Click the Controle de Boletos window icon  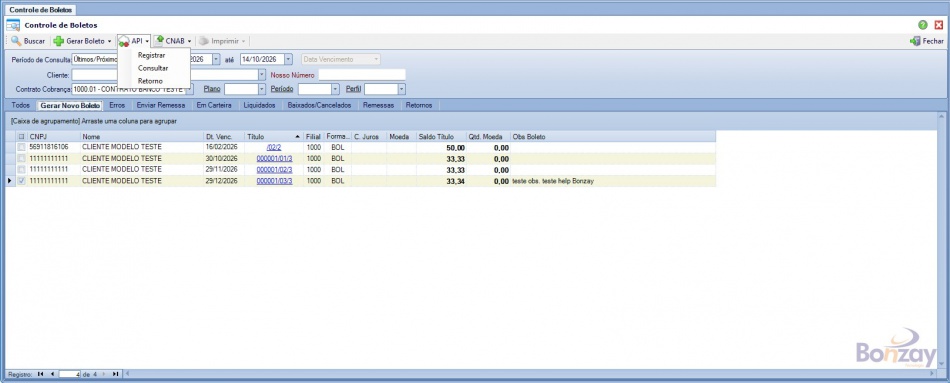[13, 25]
